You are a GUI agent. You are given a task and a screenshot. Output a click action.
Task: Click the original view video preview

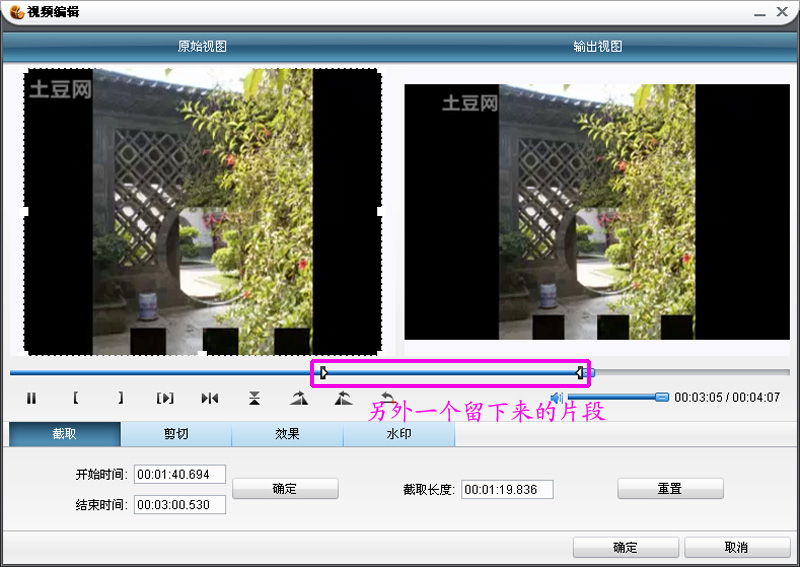pos(203,211)
